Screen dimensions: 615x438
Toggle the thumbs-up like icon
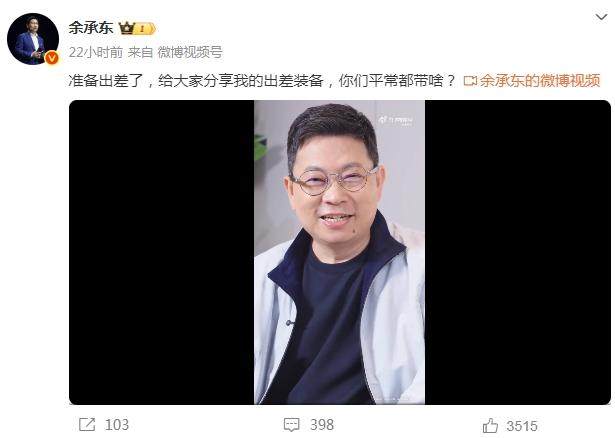coord(490,425)
